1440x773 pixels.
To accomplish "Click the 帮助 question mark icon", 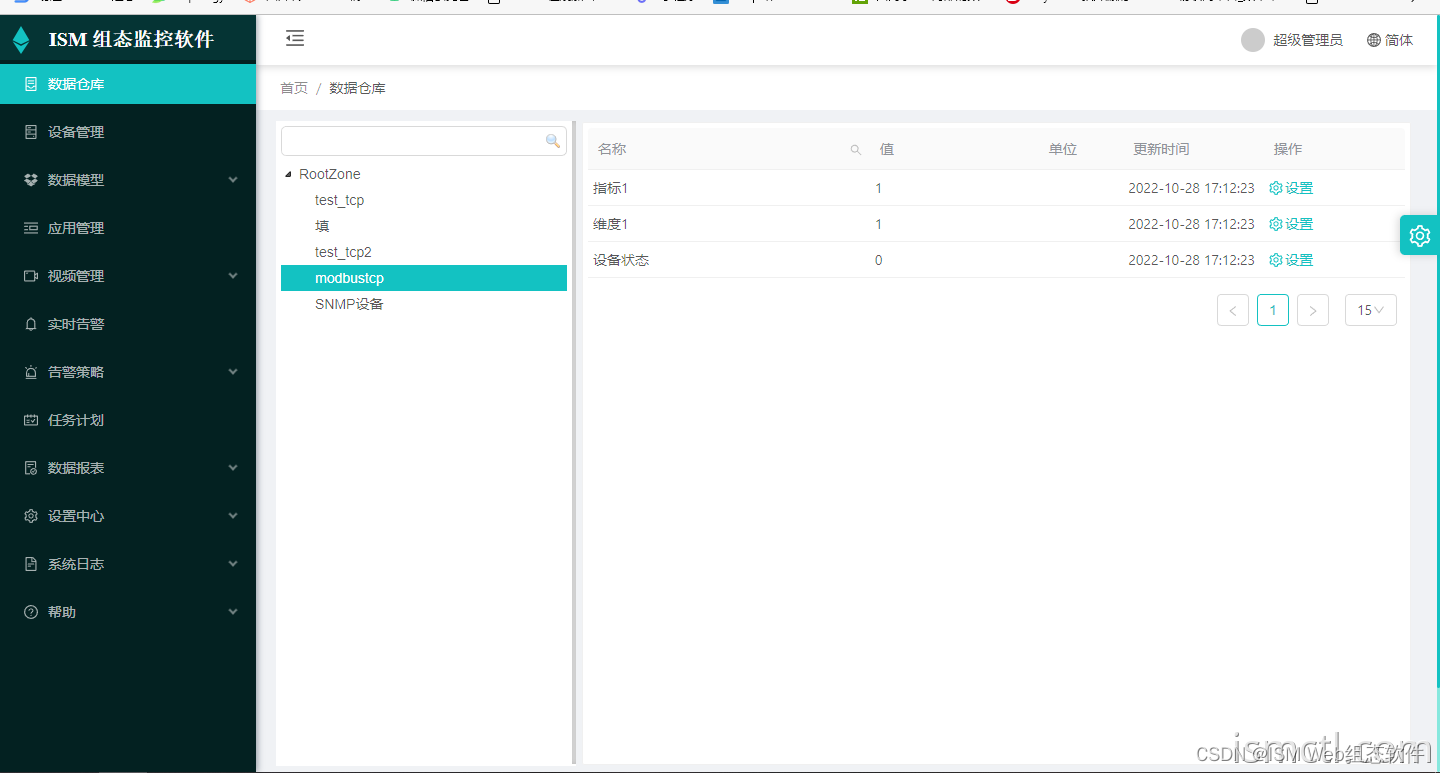I will click(x=31, y=612).
